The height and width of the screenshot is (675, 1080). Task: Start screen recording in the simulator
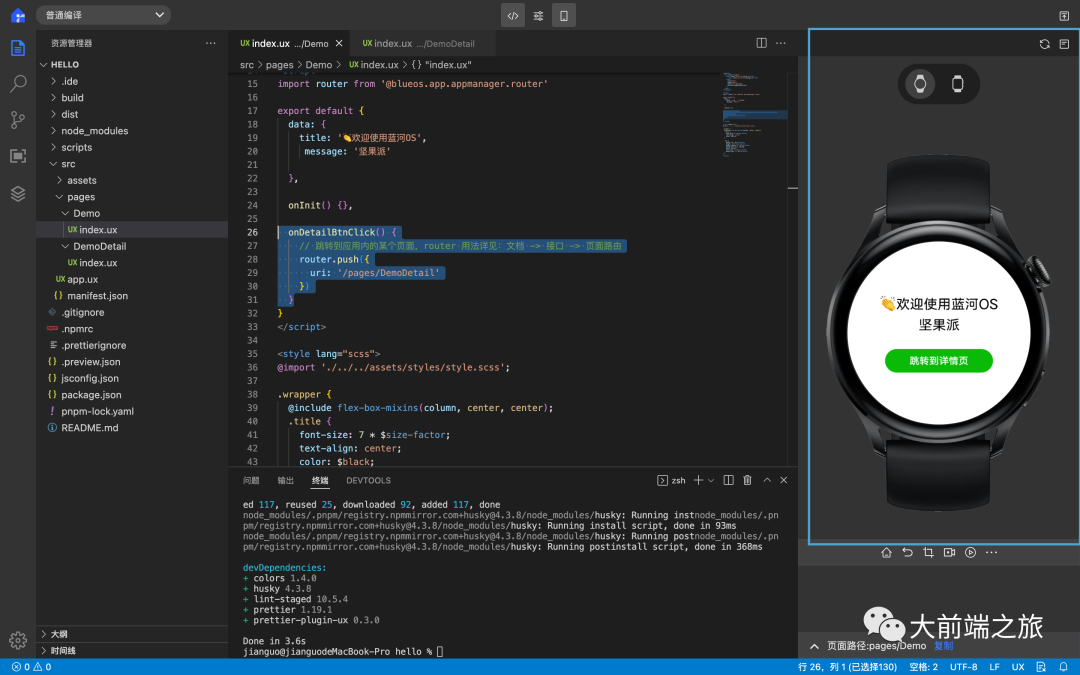coord(949,553)
